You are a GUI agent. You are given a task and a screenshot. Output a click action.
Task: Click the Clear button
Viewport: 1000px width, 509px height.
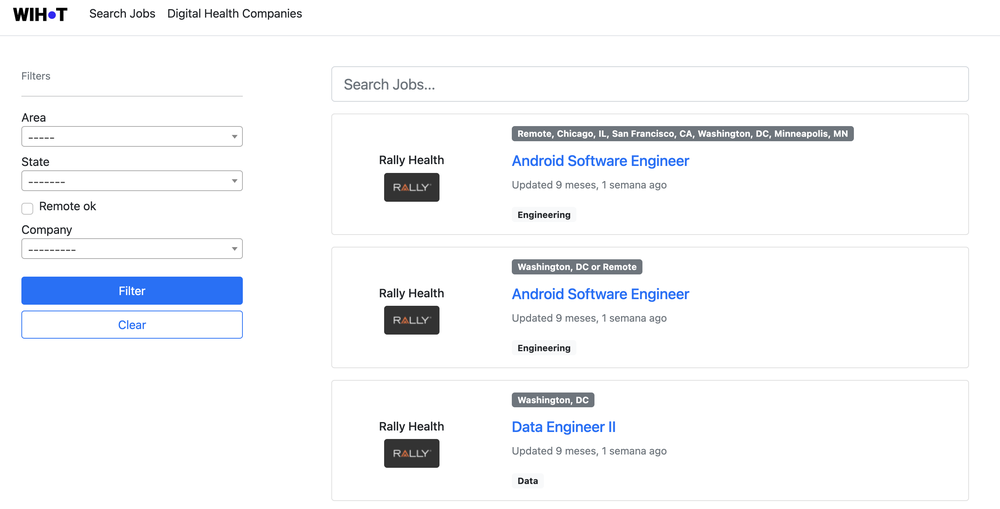[132, 325]
